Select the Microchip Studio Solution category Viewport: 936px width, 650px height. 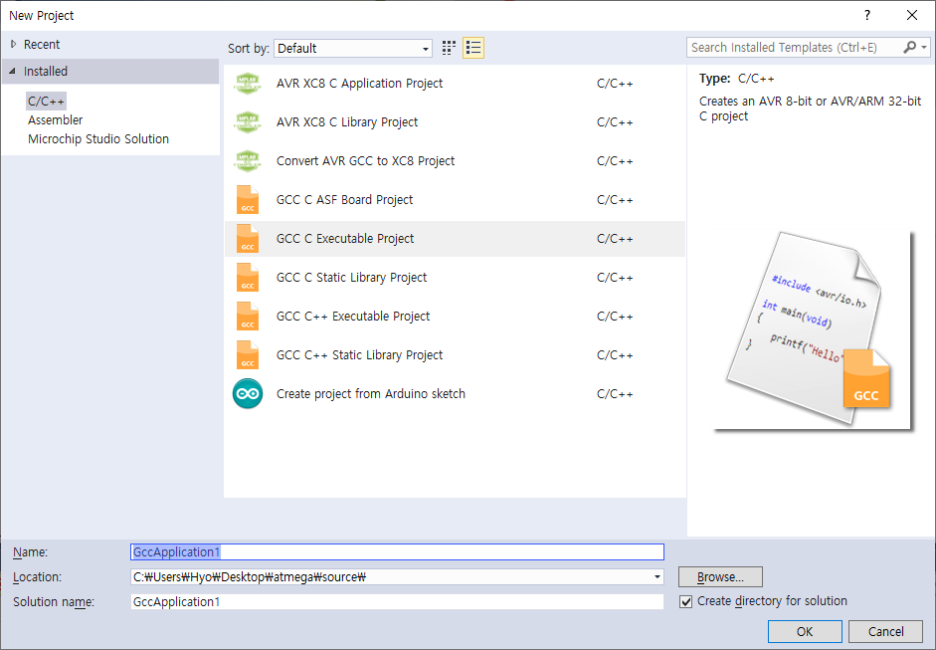point(98,139)
